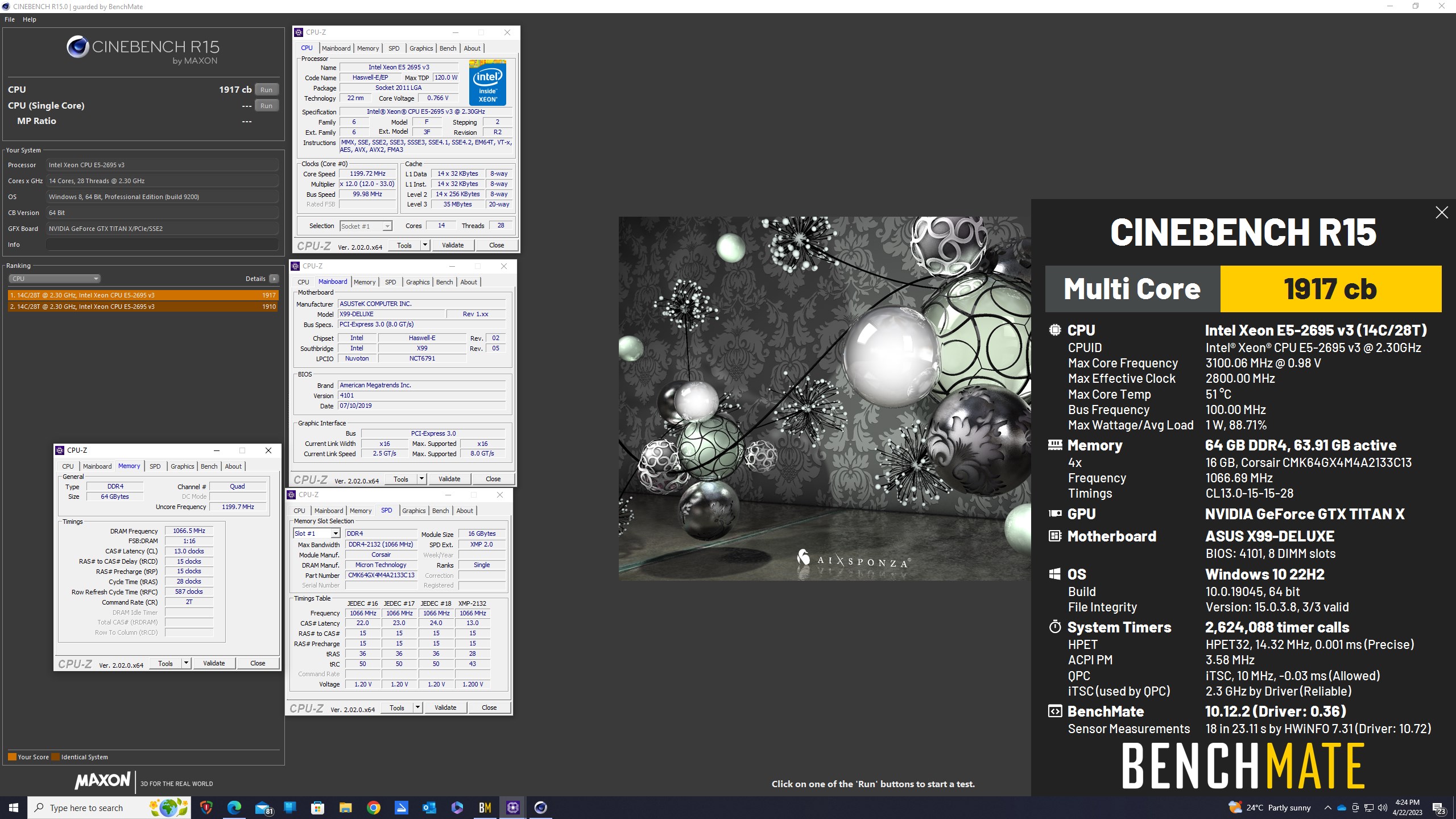1456x819 pixels.
Task: Open the notification center with 23 alerts
Action: click(x=1439, y=808)
